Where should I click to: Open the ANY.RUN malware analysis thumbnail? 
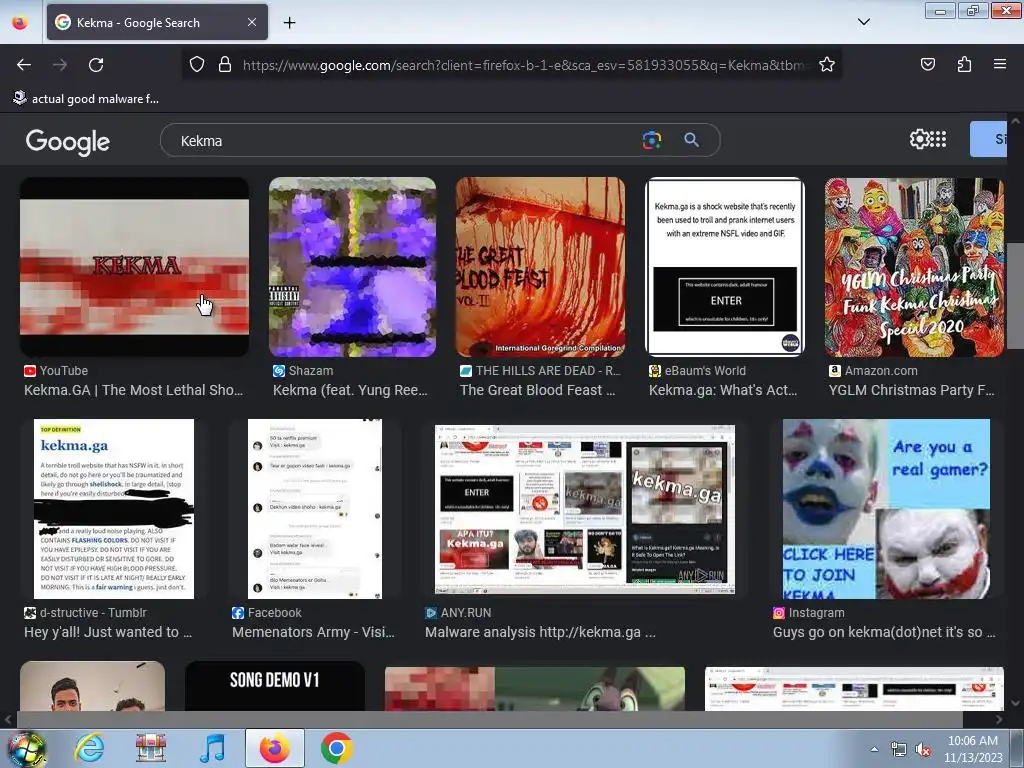585,509
